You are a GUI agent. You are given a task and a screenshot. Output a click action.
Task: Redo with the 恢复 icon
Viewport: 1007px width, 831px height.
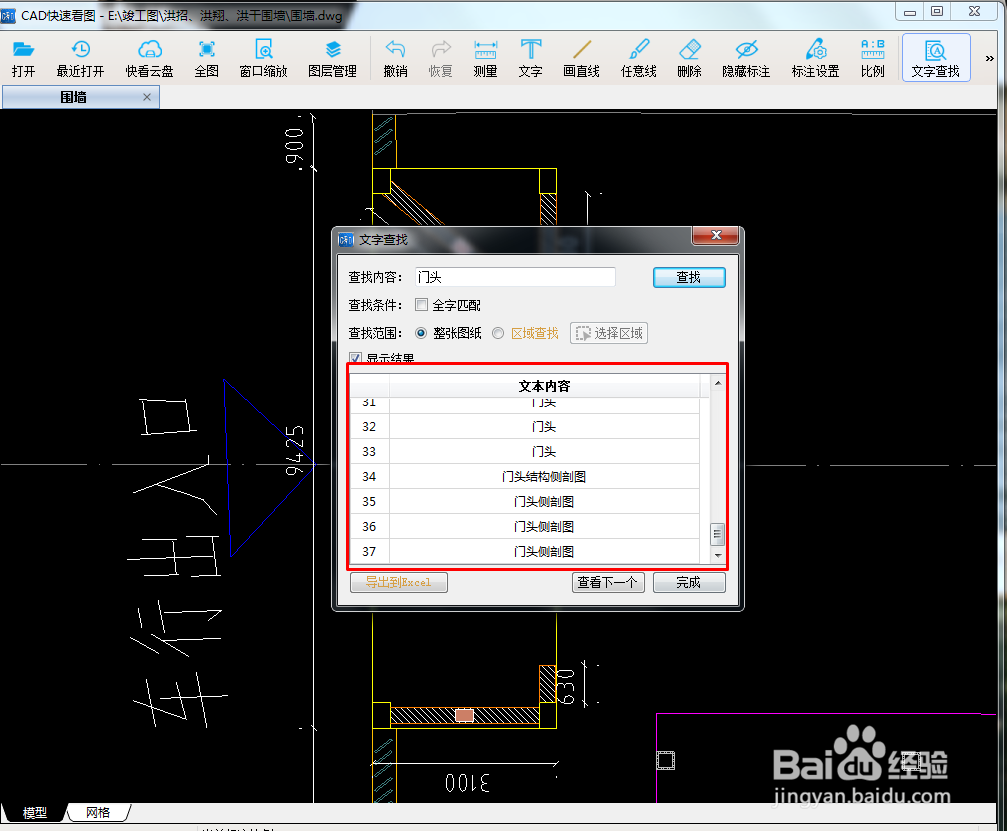(441, 58)
